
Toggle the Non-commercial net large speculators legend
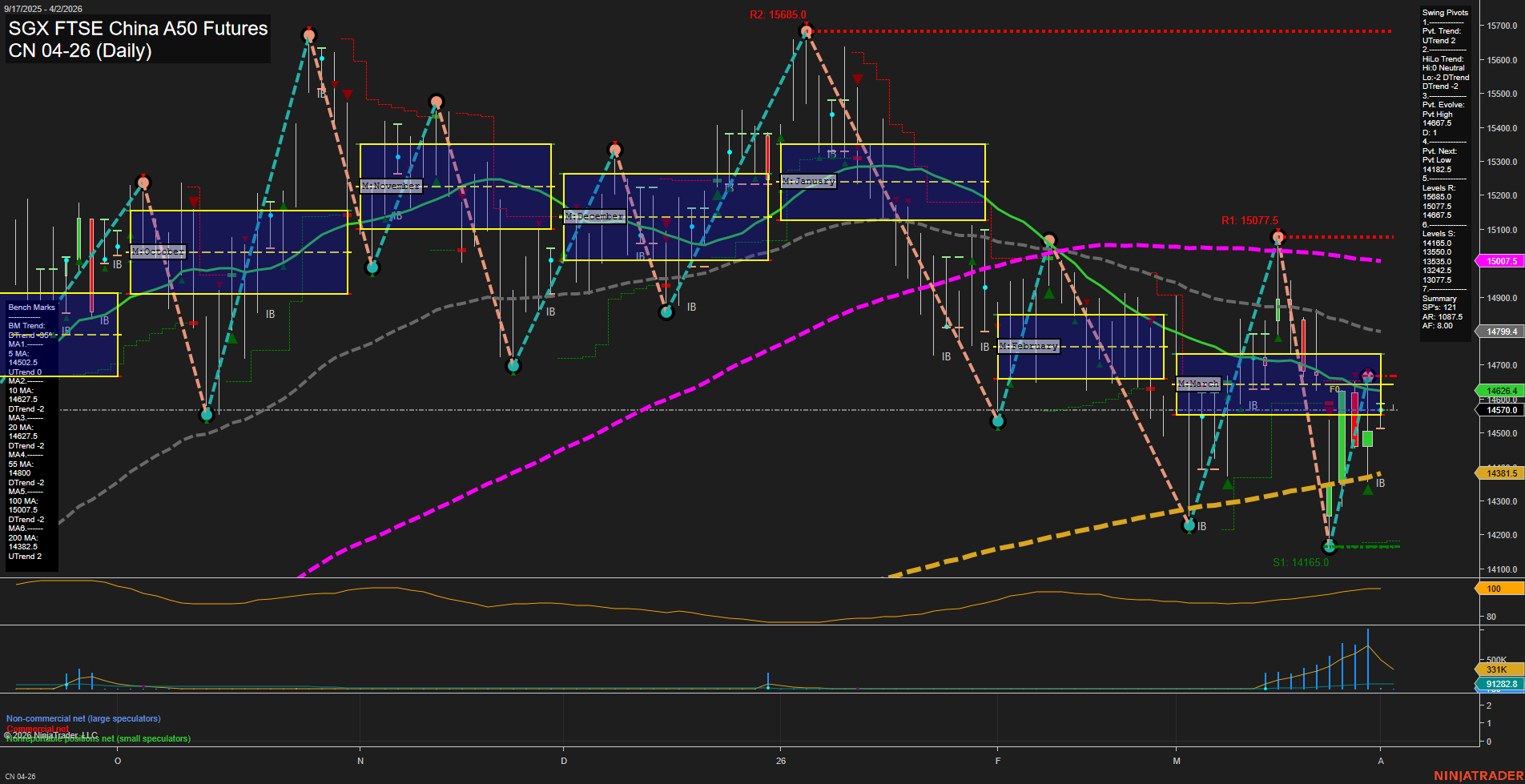pyautogui.click(x=82, y=718)
